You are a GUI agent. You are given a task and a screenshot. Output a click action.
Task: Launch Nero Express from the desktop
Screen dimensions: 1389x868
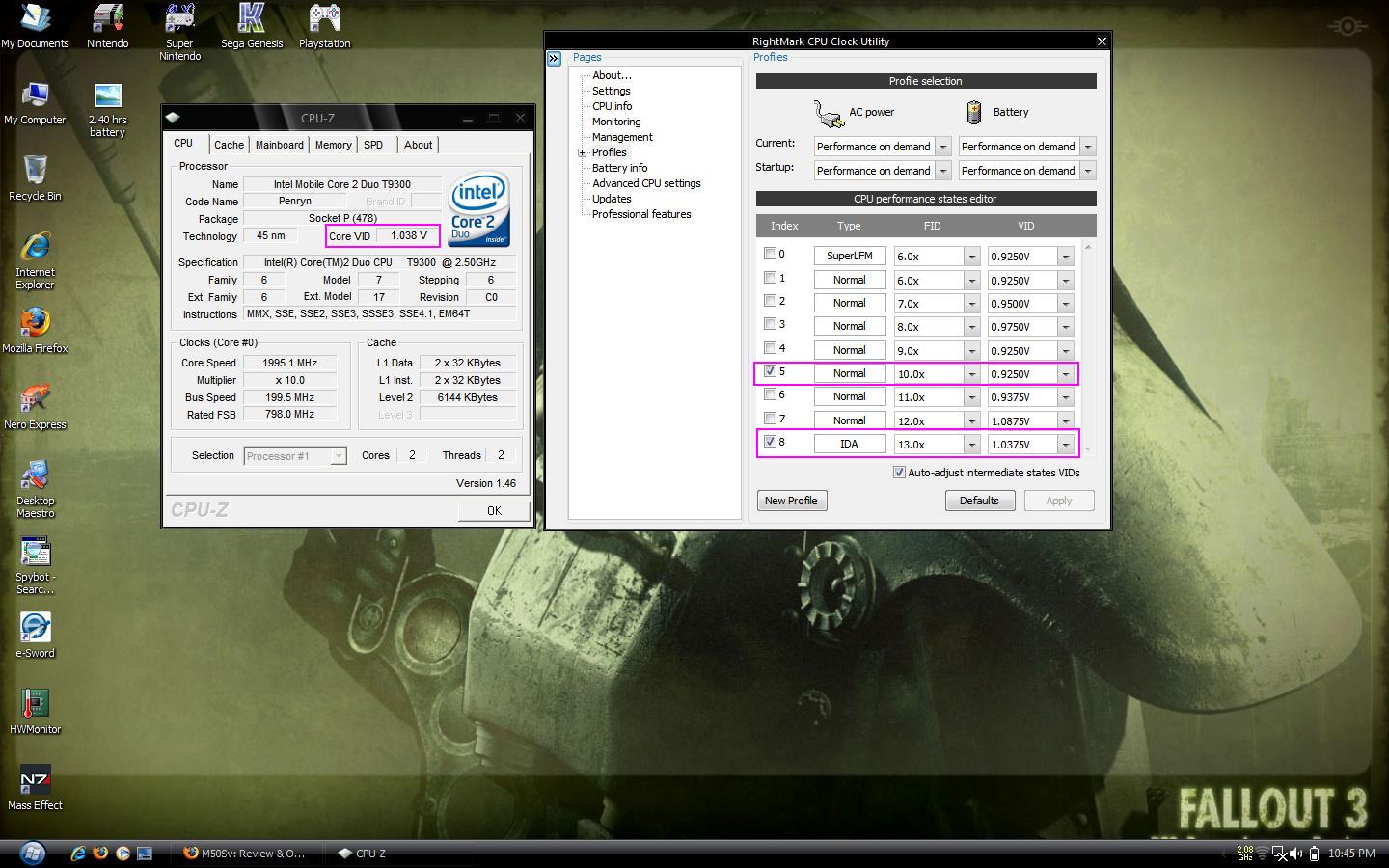click(x=35, y=407)
